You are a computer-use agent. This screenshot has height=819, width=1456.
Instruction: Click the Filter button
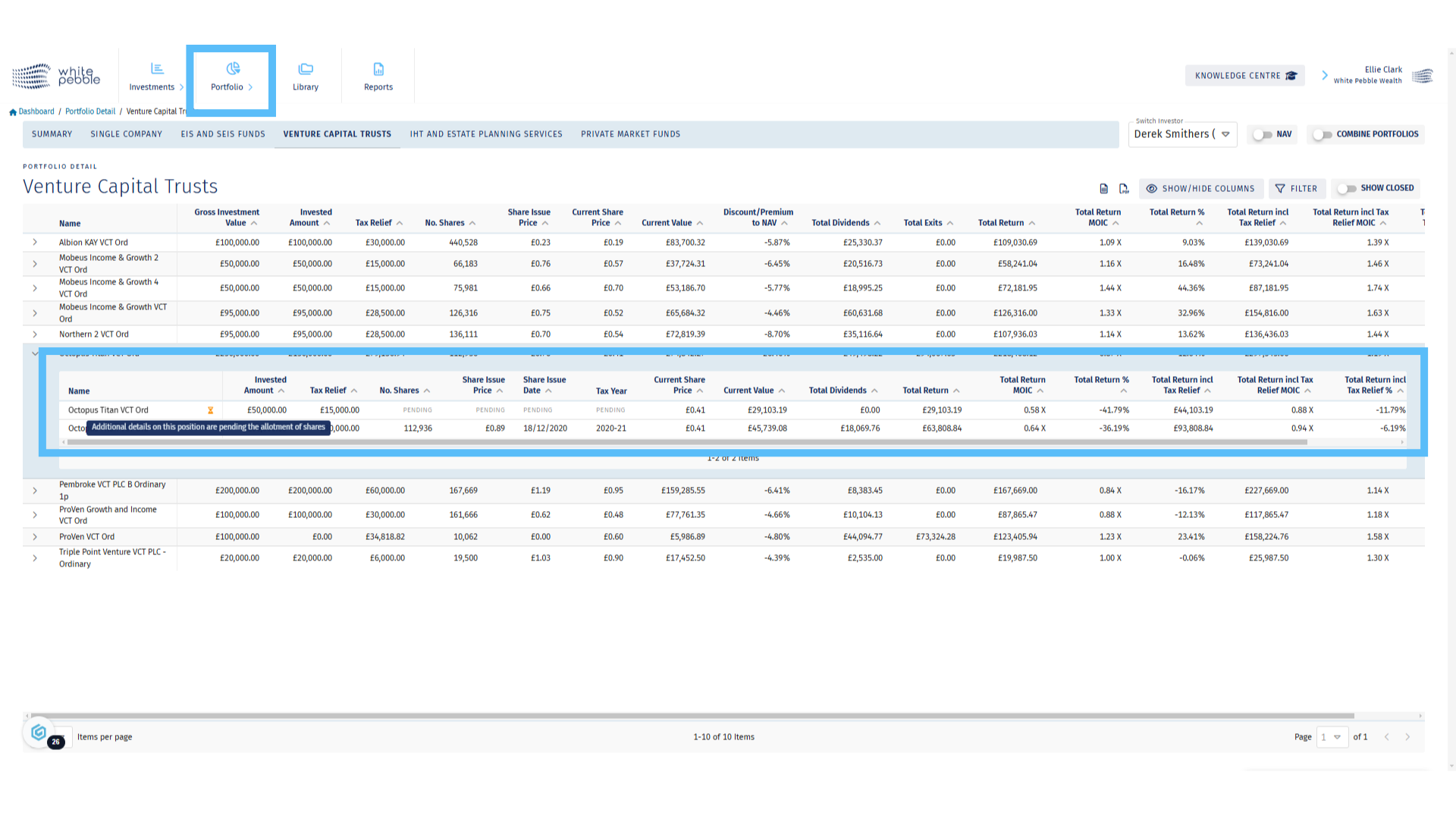coord(1296,189)
